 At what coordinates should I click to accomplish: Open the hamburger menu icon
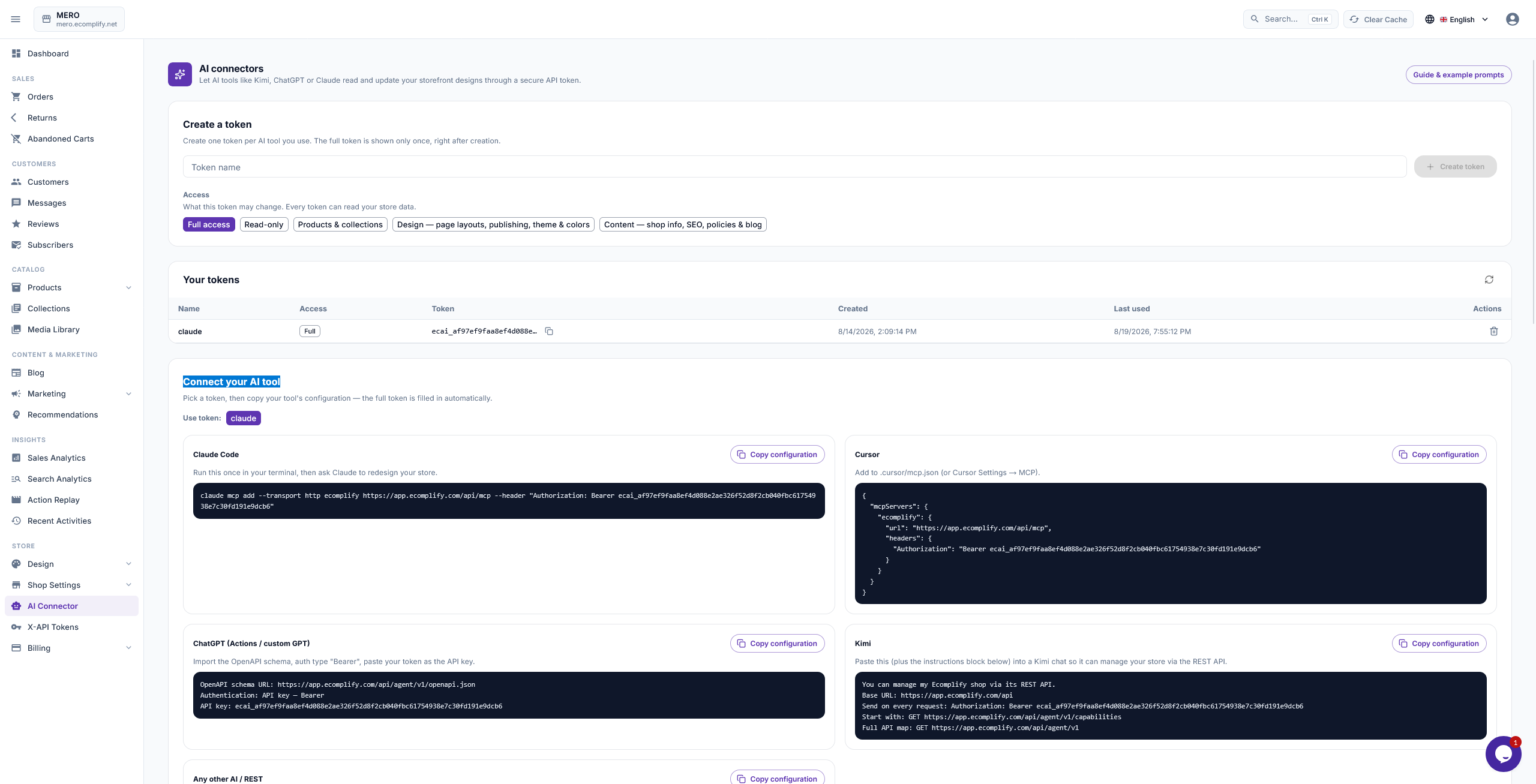click(x=16, y=19)
